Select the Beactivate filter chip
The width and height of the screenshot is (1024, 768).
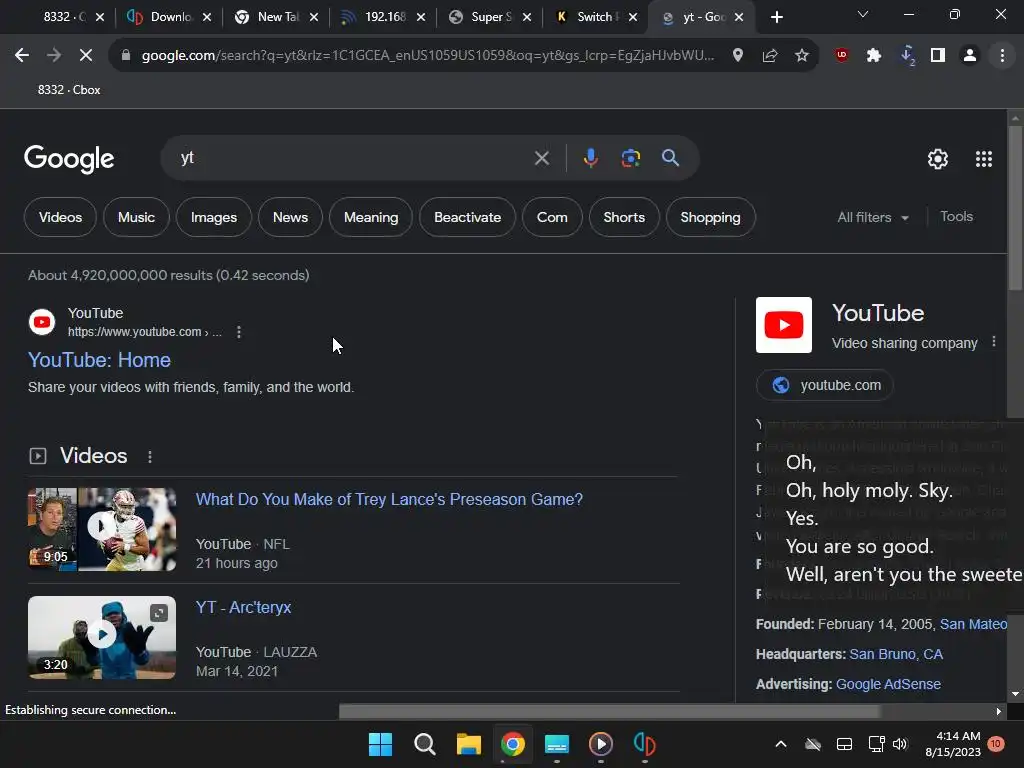click(x=468, y=217)
